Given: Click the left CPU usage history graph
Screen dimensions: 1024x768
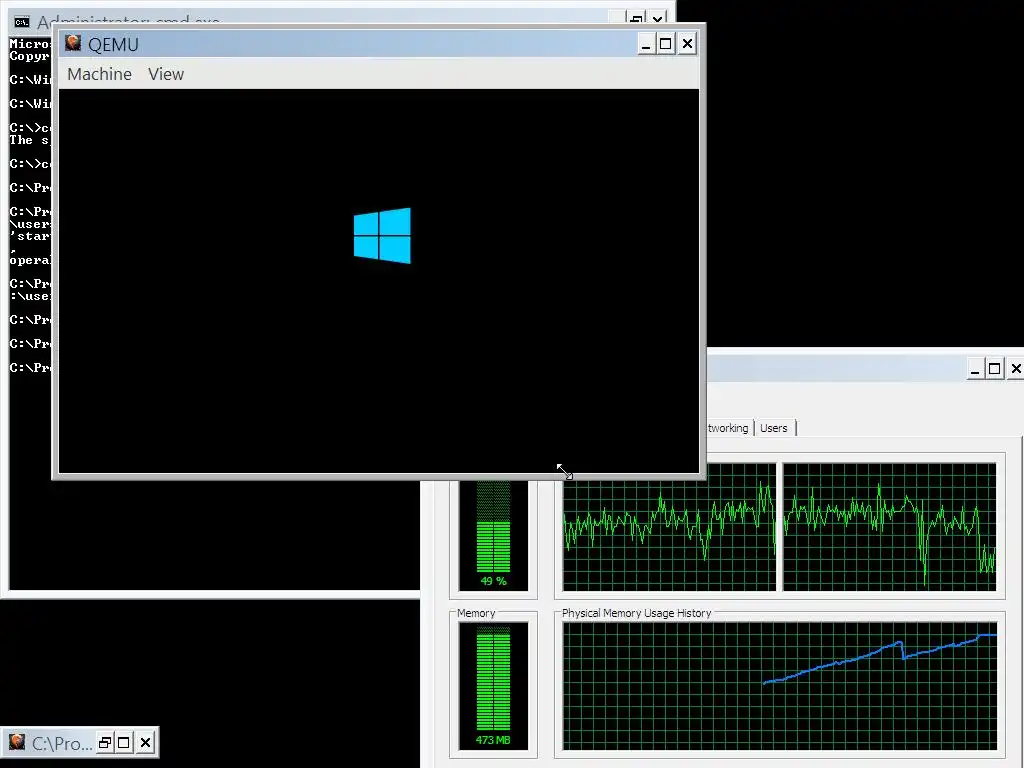Looking at the screenshot, I should pos(669,527).
